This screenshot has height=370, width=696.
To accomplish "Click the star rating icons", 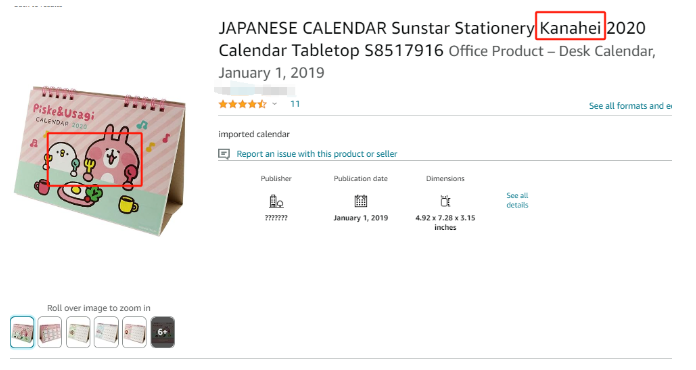I will [242, 104].
